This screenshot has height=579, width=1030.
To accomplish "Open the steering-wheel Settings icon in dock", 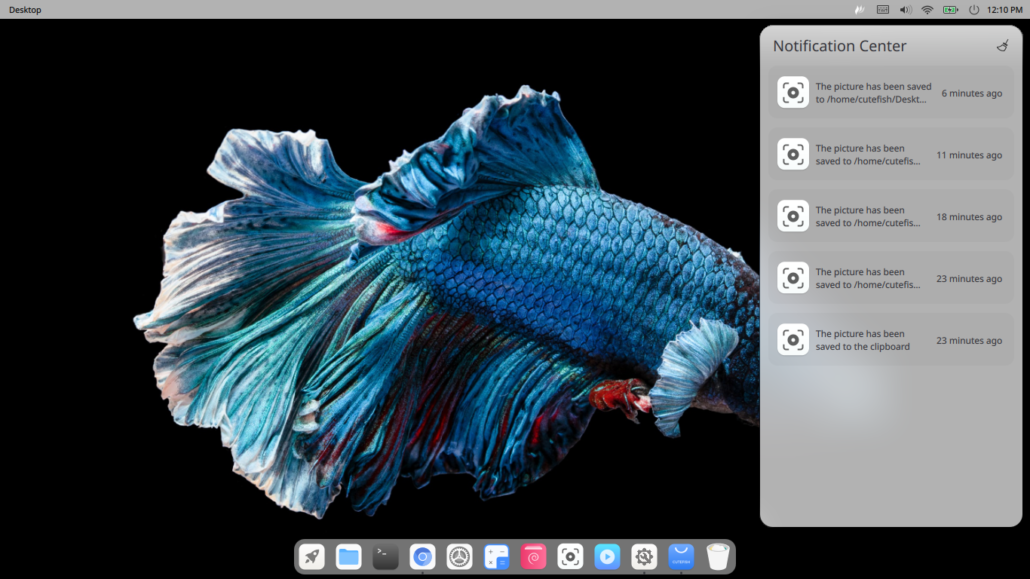I will [459, 557].
